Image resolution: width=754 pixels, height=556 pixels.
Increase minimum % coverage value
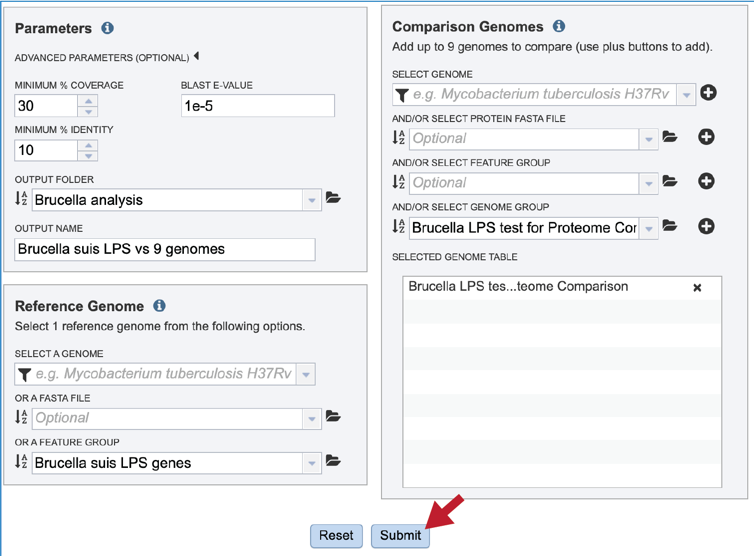(x=88, y=100)
